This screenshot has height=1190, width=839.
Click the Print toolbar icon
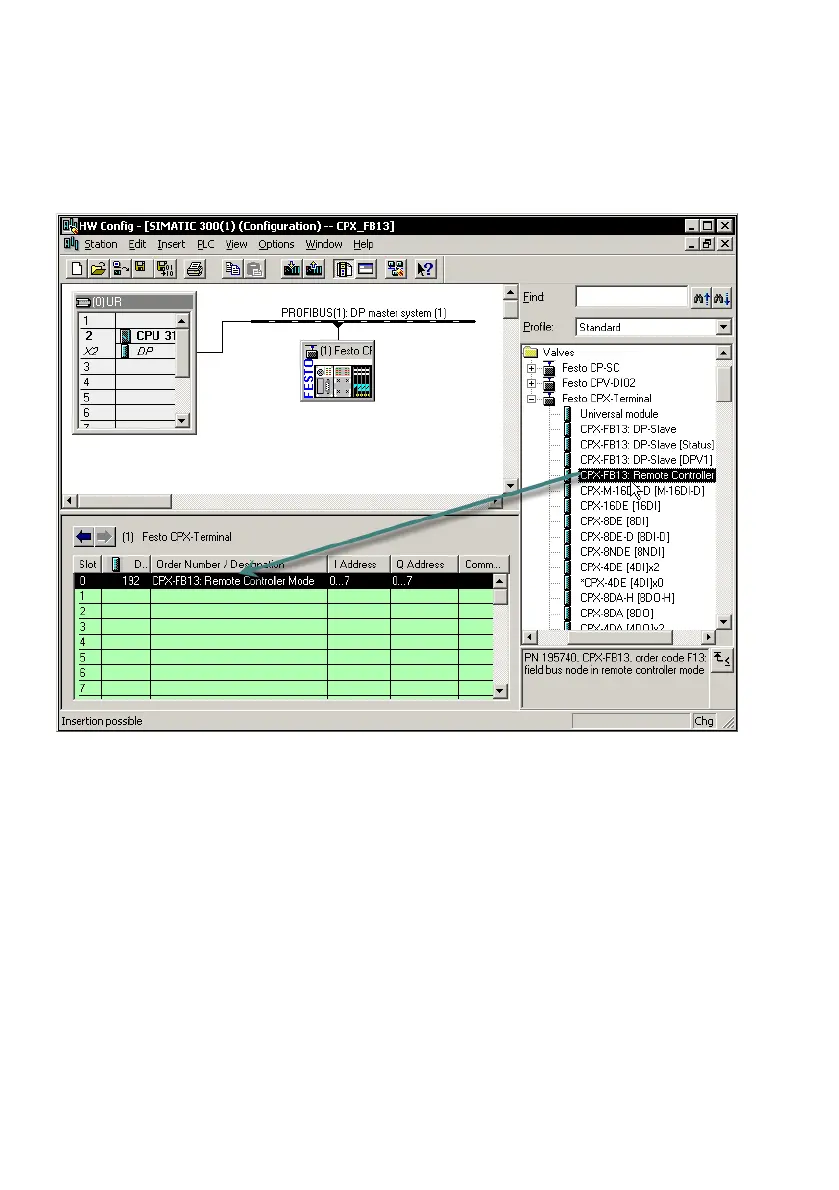point(195,269)
